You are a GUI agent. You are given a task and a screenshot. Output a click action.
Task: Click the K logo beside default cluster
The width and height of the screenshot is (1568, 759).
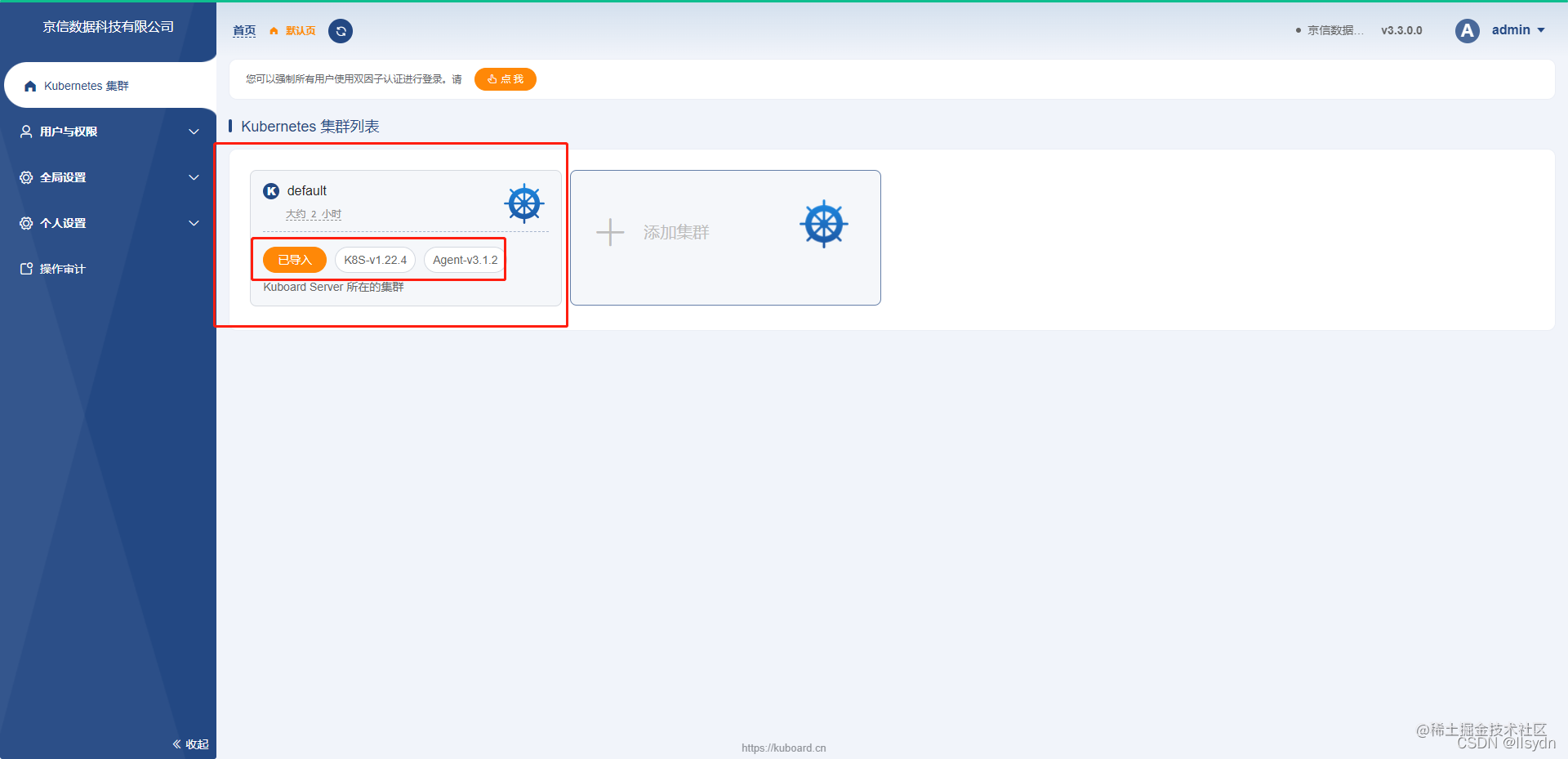click(x=271, y=191)
